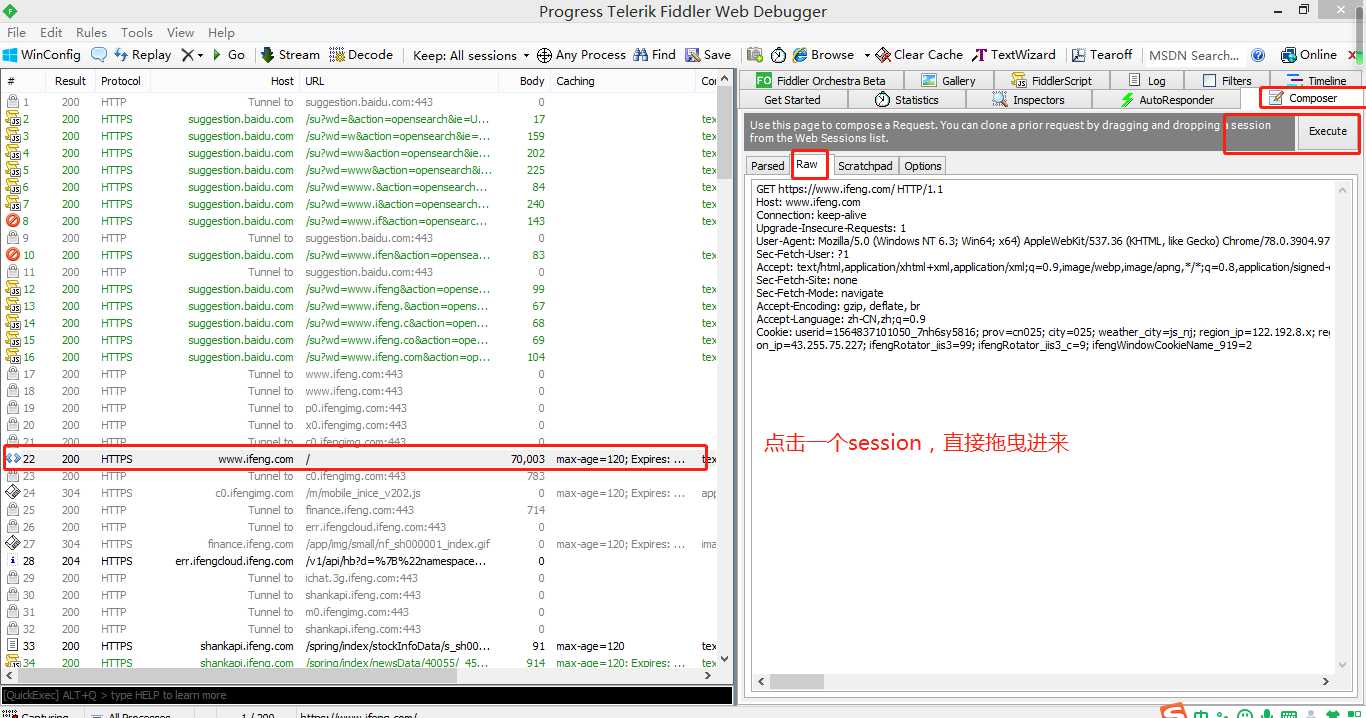
Task: Click the Execute button
Action: 1328,131
